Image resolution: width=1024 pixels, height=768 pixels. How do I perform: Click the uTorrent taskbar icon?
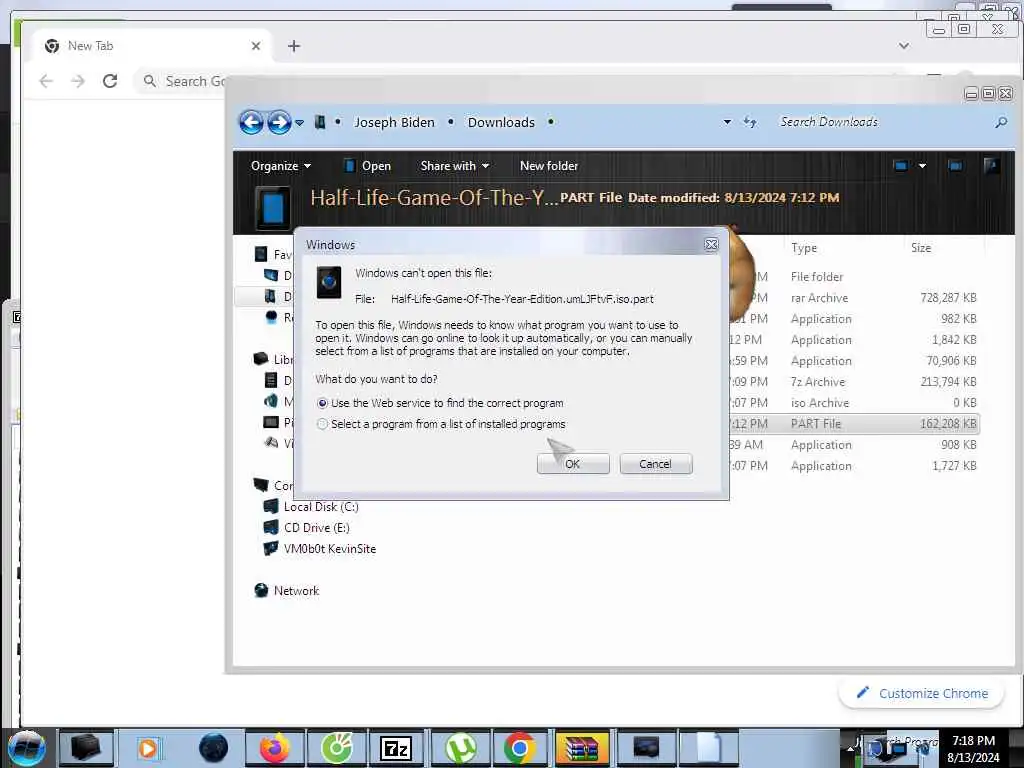(460, 748)
